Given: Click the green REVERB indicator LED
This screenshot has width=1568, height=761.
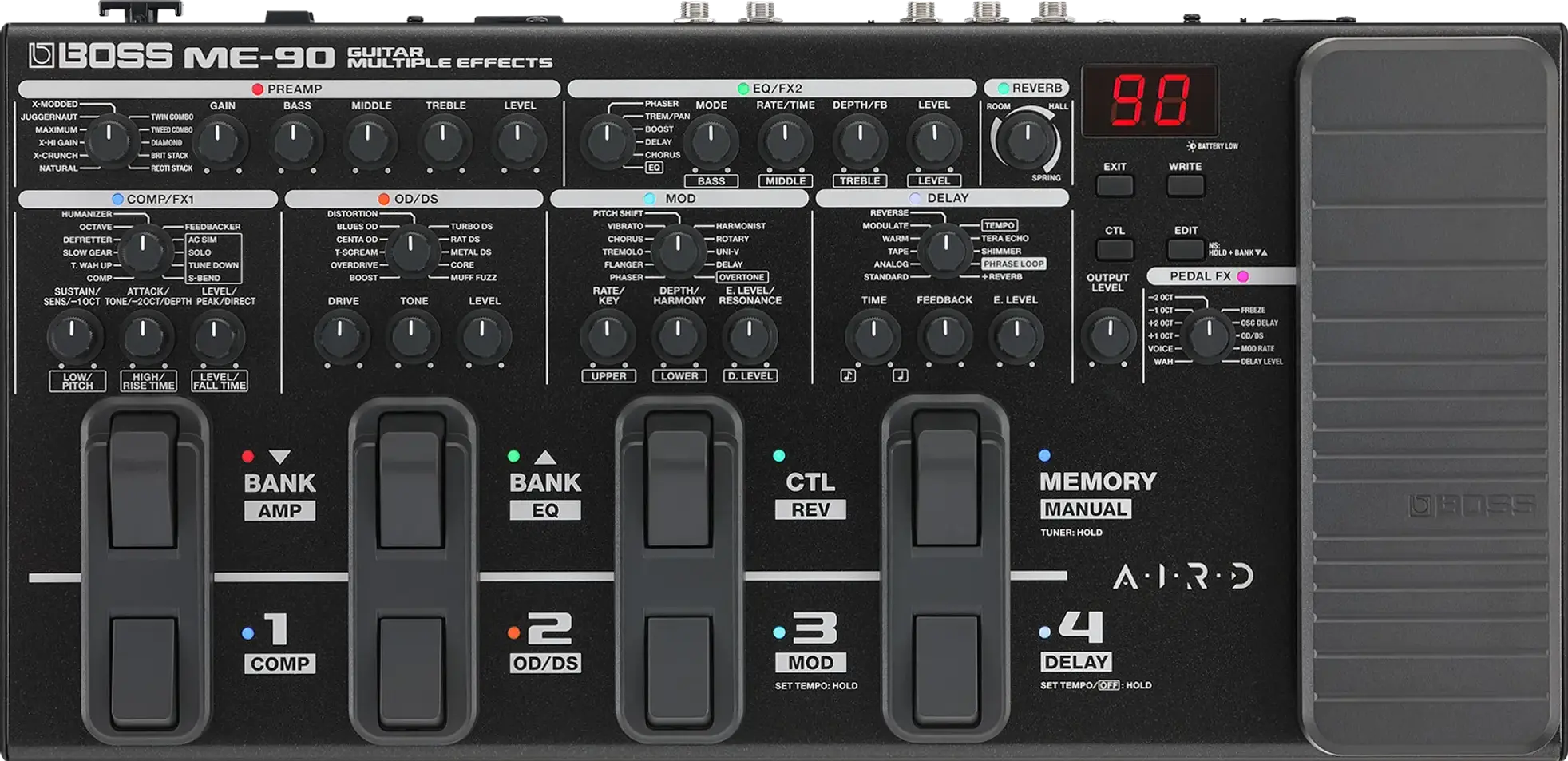Looking at the screenshot, I should [x=1003, y=88].
